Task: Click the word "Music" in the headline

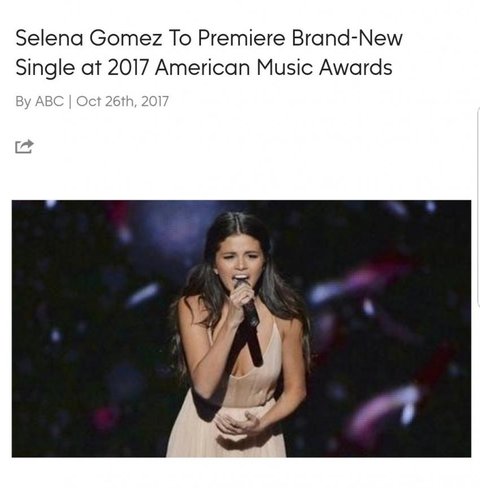Action: 284,67
